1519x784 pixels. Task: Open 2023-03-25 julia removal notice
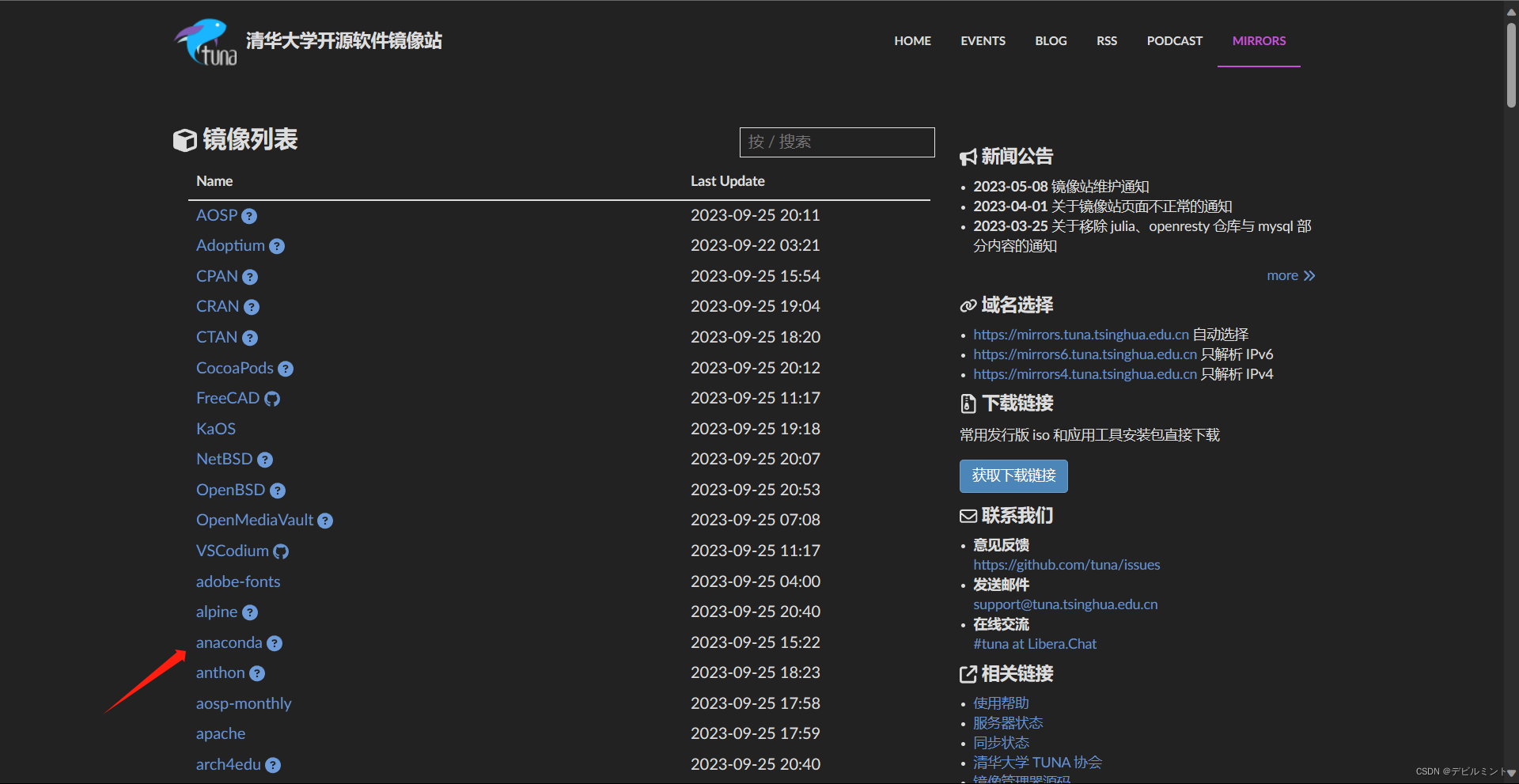(x=1142, y=236)
